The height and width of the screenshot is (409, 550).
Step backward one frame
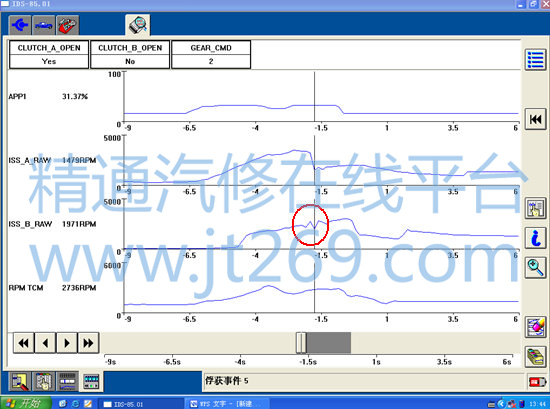tap(45, 343)
